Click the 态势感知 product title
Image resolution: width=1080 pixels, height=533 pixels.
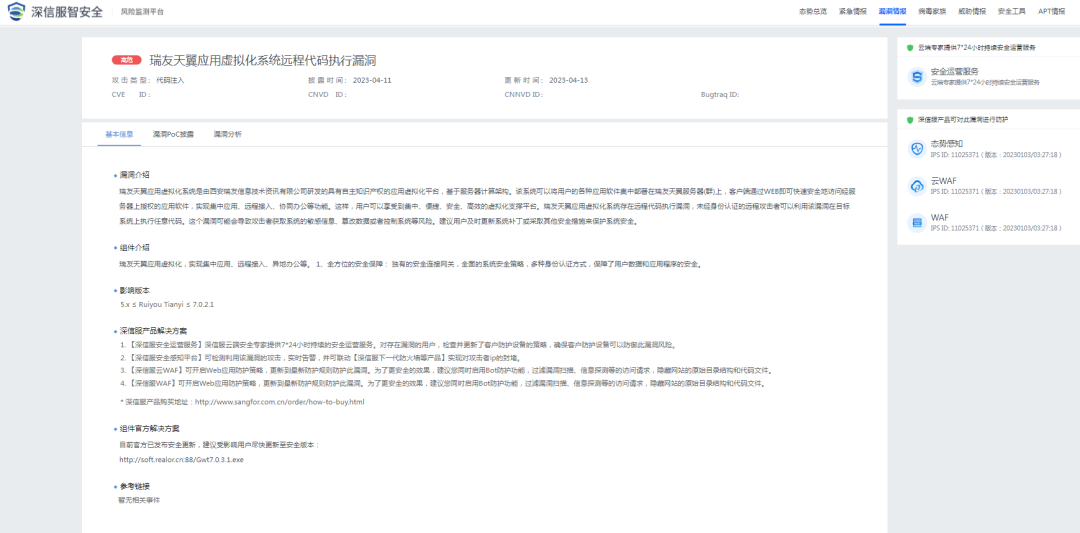click(944, 144)
